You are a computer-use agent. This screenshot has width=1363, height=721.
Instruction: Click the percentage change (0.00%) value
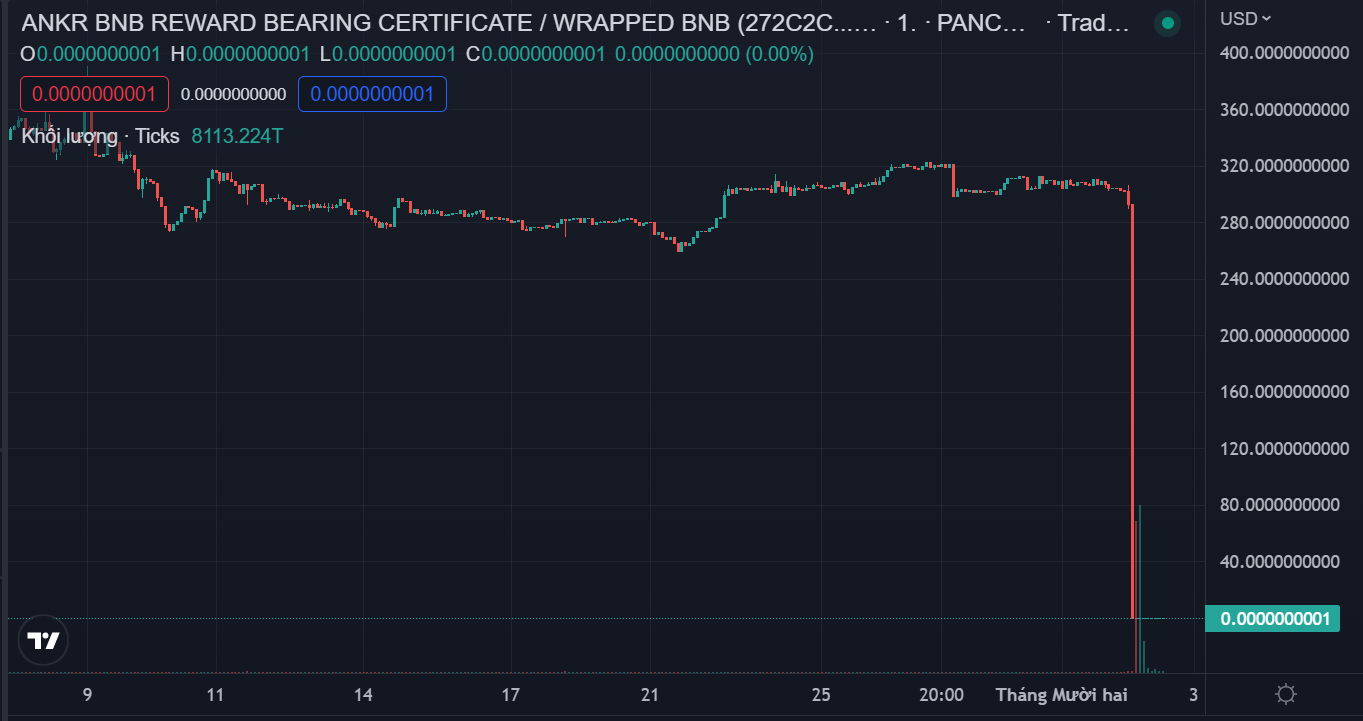[779, 54]
